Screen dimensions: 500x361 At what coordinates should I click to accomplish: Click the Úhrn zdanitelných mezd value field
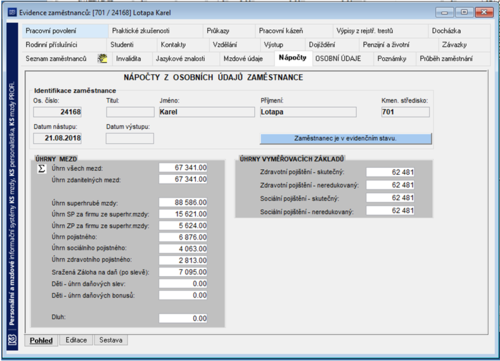183,179
